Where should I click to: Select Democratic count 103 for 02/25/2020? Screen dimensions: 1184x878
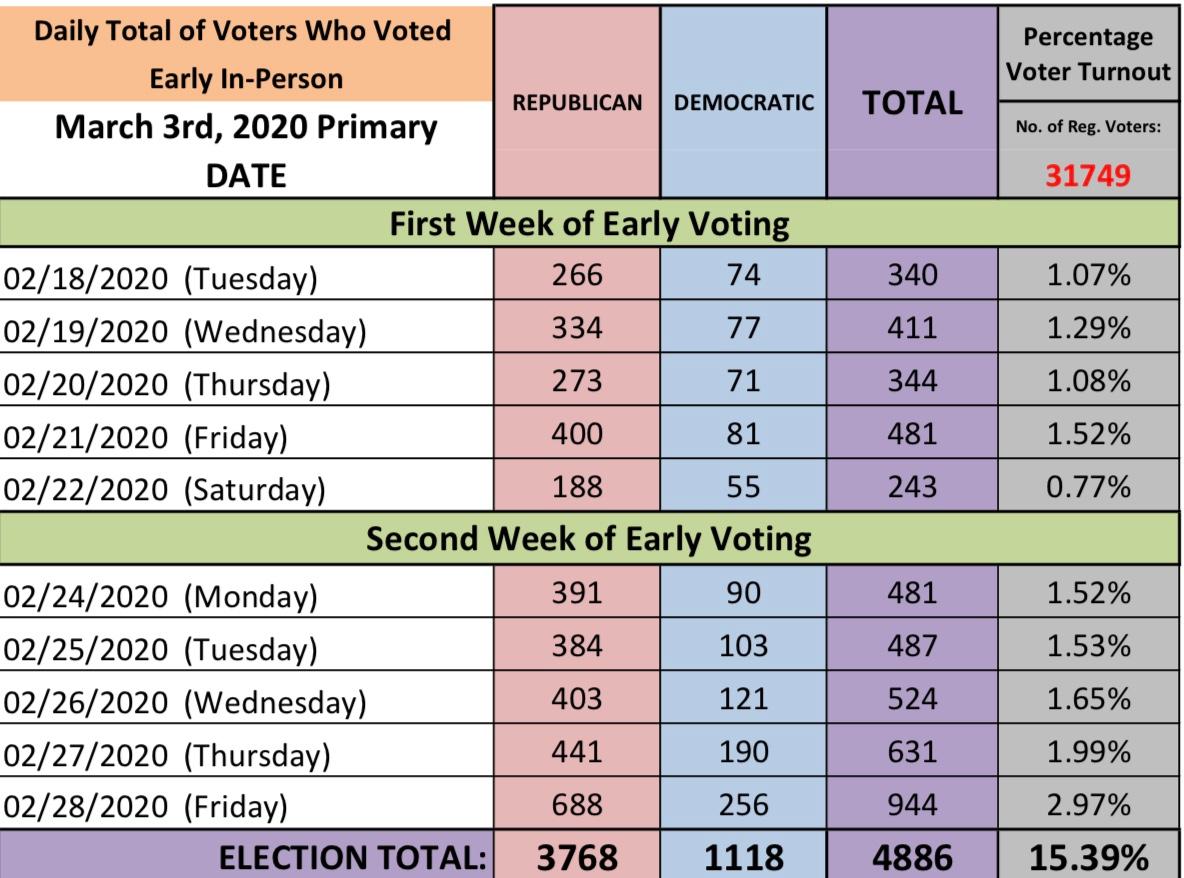tap(743, 646)
